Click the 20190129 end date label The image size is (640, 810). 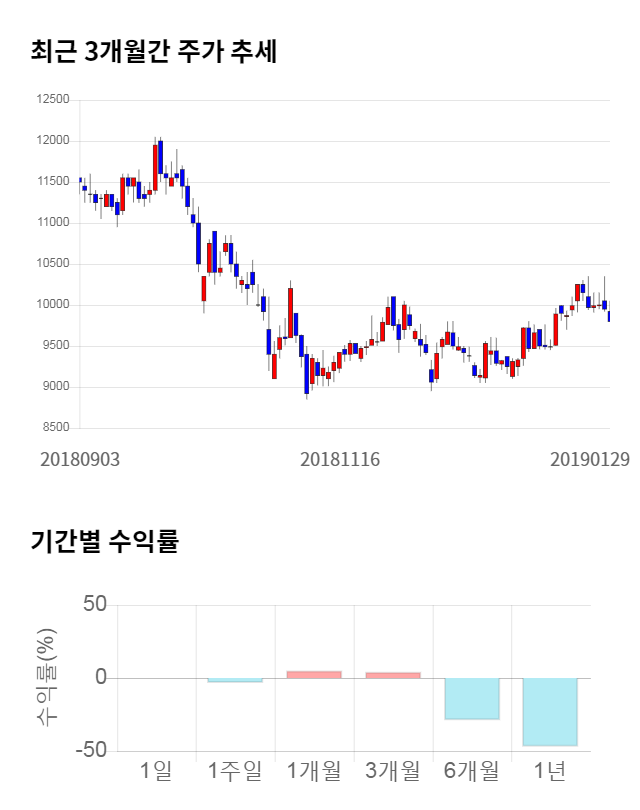[590, 459]
